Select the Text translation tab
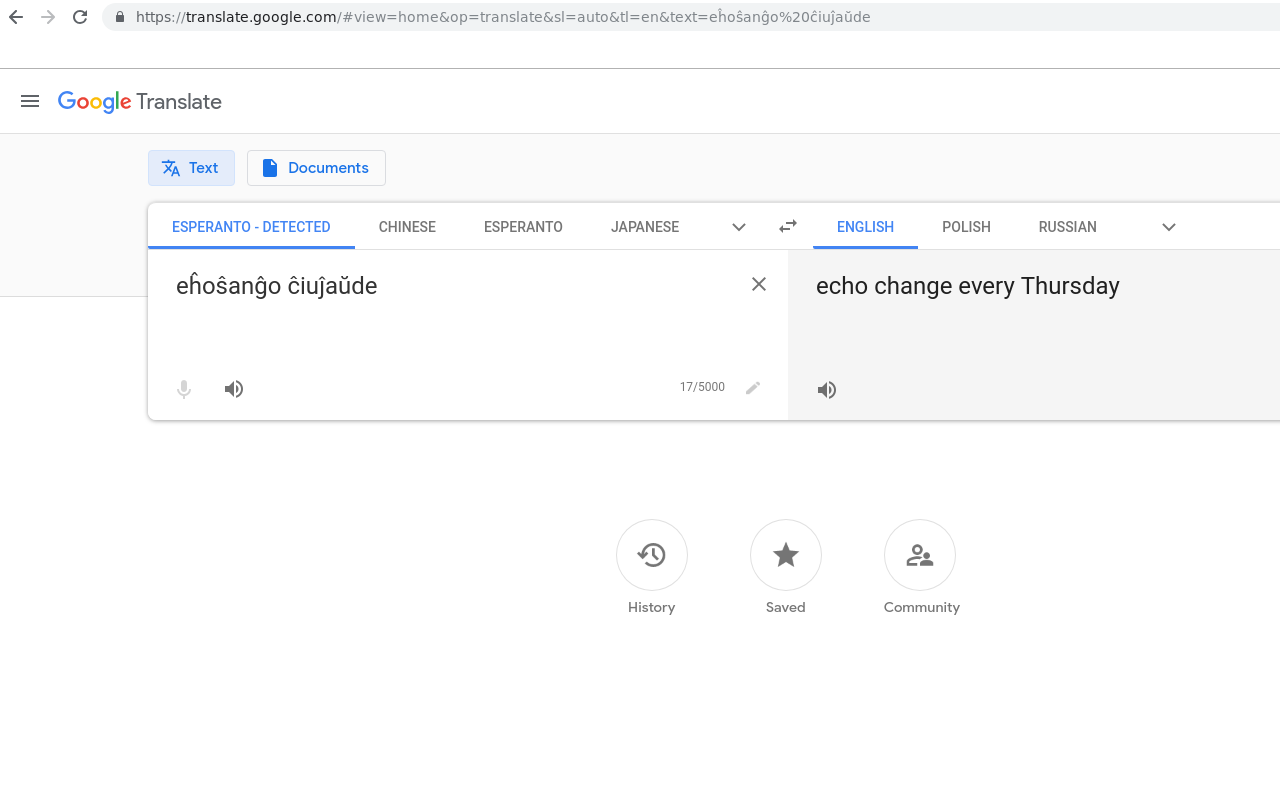The image size is (1280, 800). 191,168
